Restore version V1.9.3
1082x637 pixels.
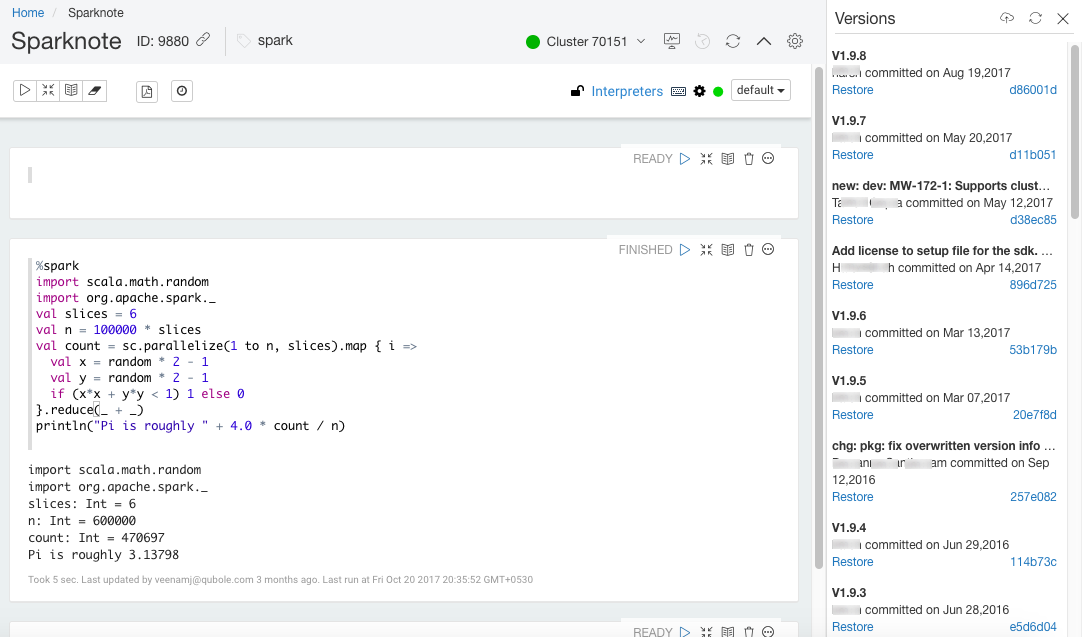pyautogui.click(x=852, y=627)
